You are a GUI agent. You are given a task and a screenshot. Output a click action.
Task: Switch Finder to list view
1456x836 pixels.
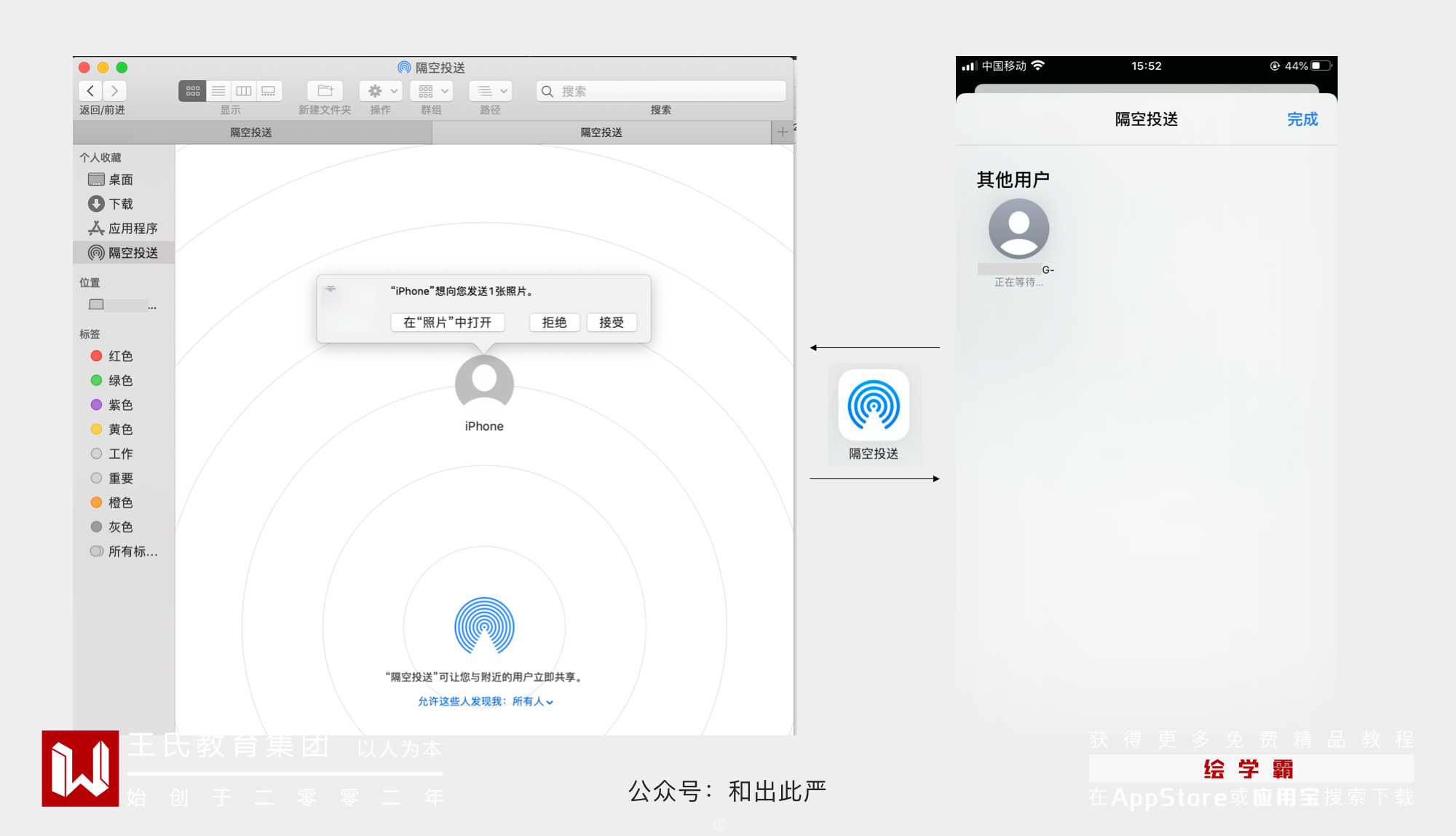[x=218, y=91]
